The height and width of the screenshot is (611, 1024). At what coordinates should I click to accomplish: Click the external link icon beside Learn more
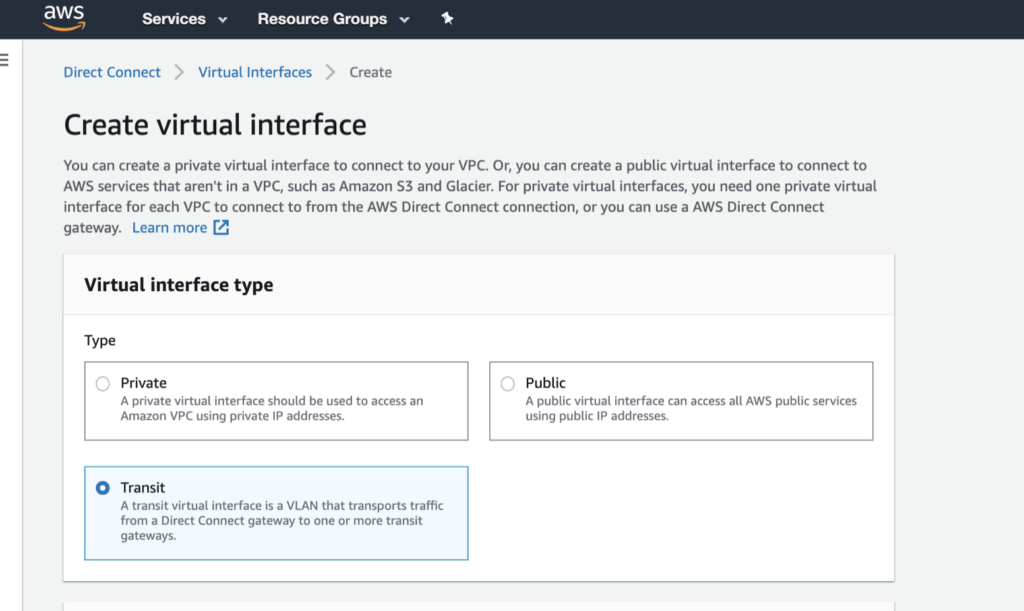pos(223,227)
